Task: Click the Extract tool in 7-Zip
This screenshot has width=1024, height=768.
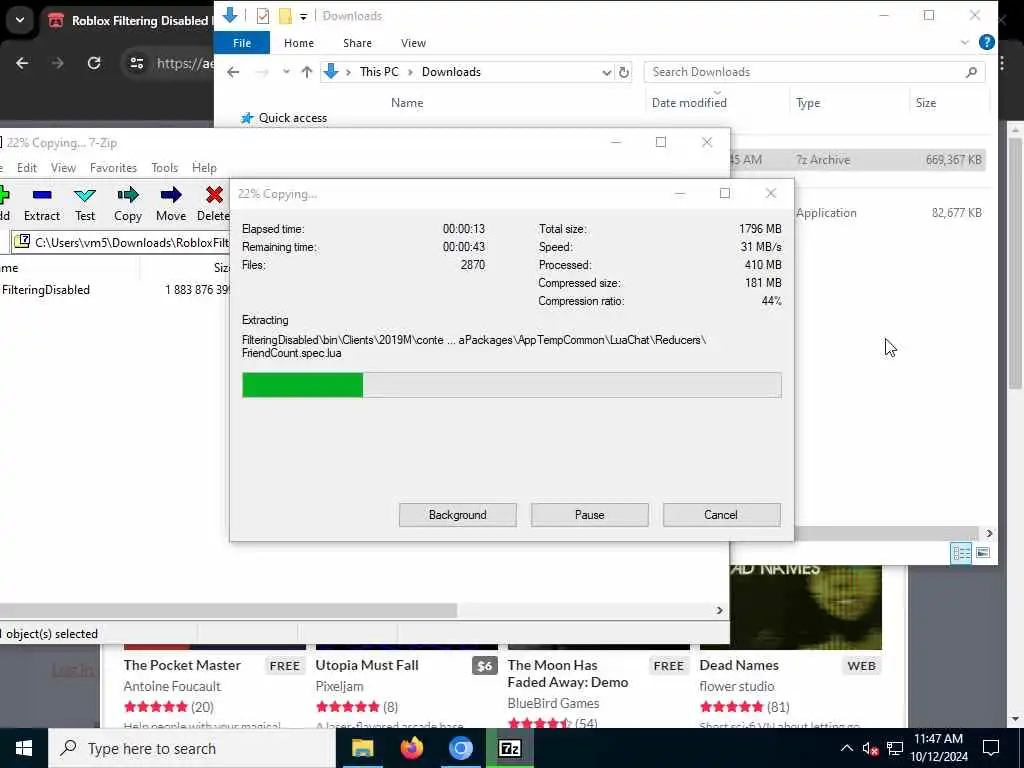Action: click(42, 204)
